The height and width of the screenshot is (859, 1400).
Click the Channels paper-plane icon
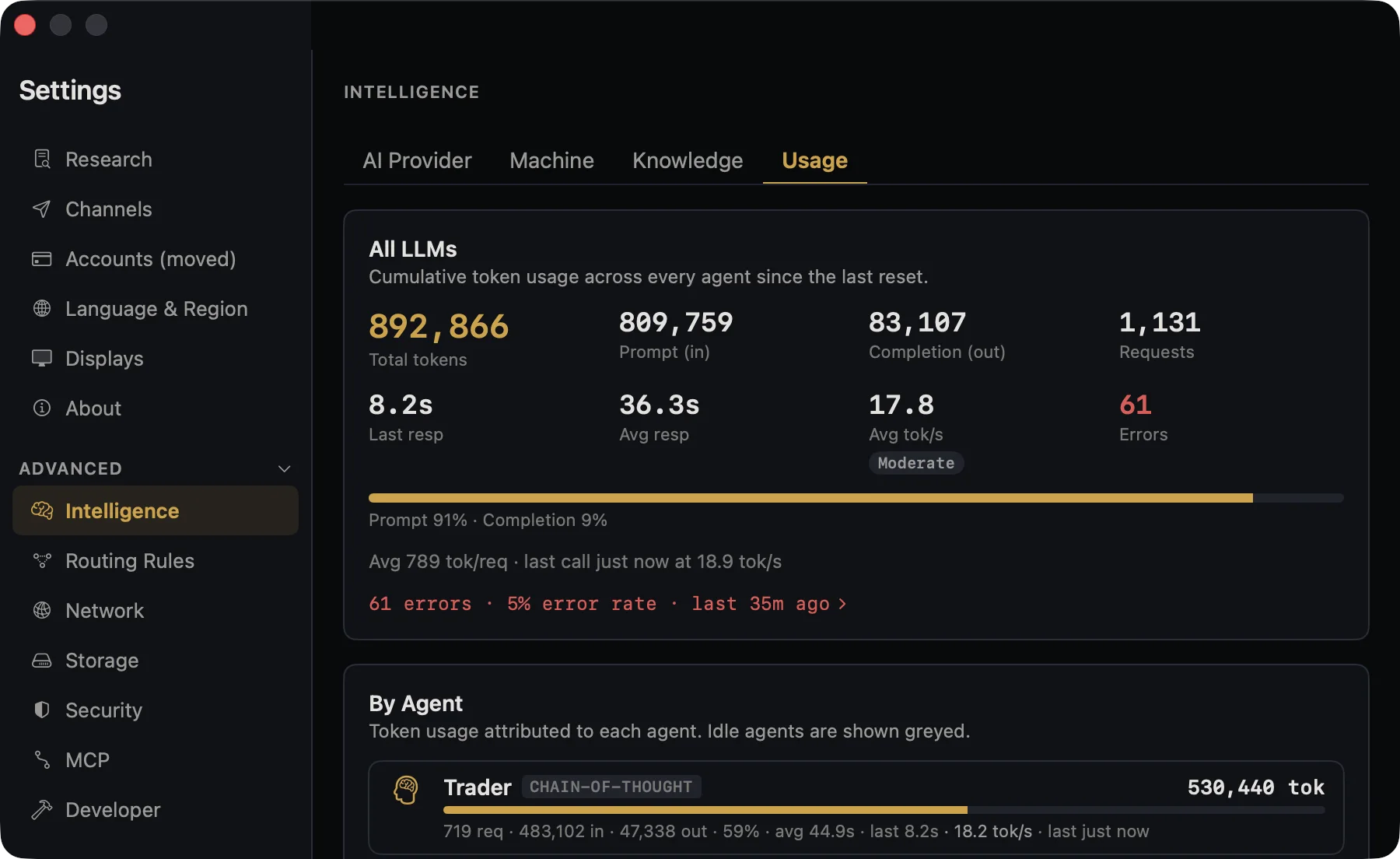tap(42, 209)
